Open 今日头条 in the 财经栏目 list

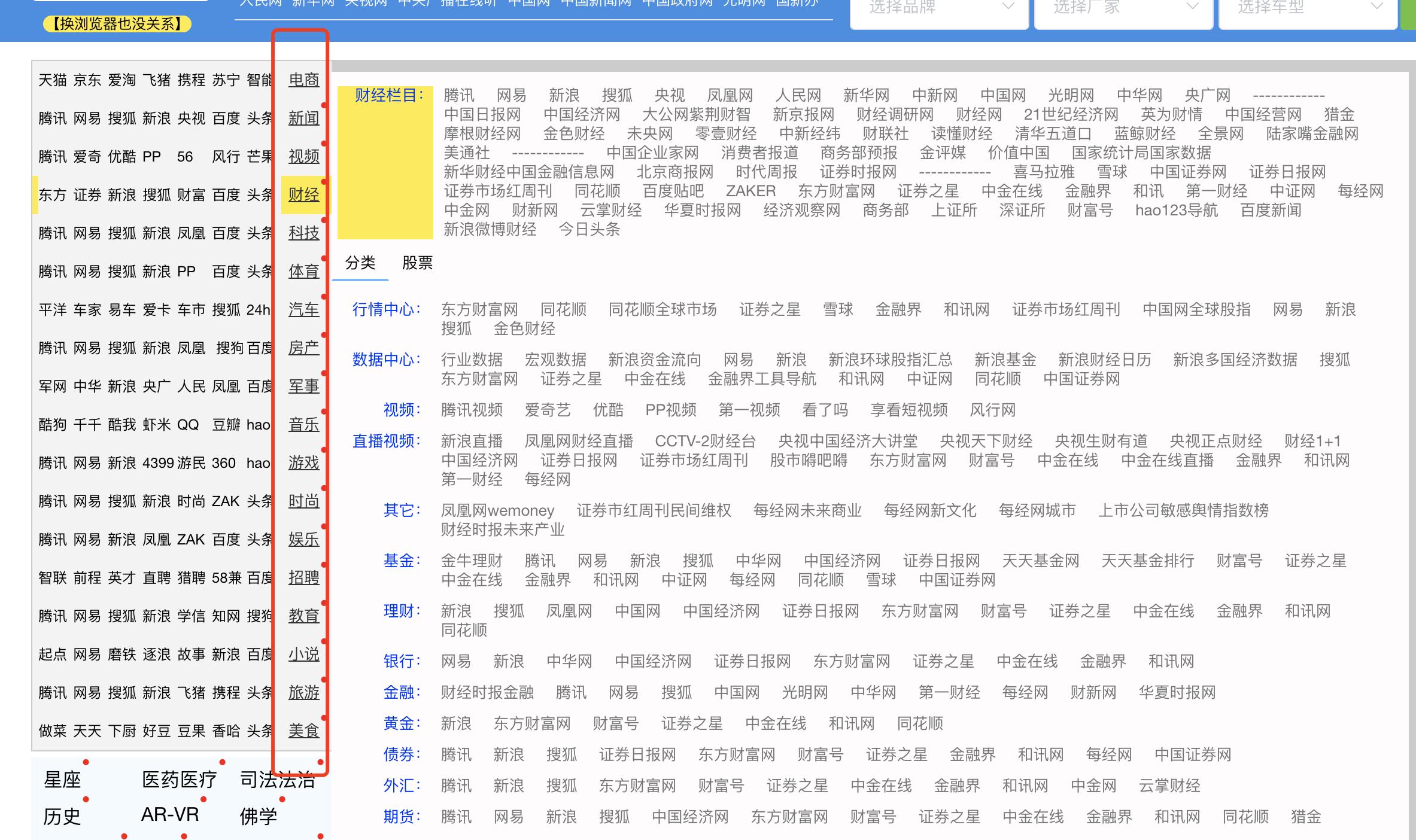tap(590, 229)
